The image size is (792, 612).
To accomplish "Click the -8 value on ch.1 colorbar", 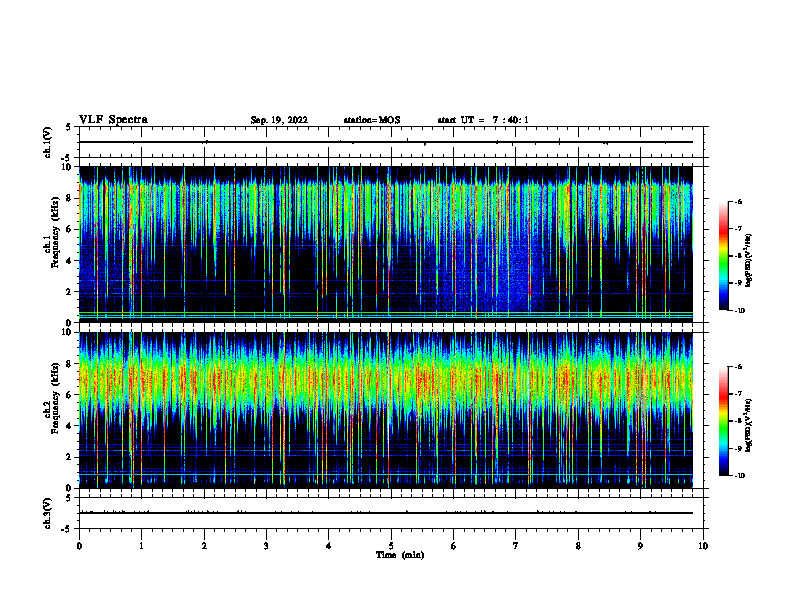I will (738, 256).
